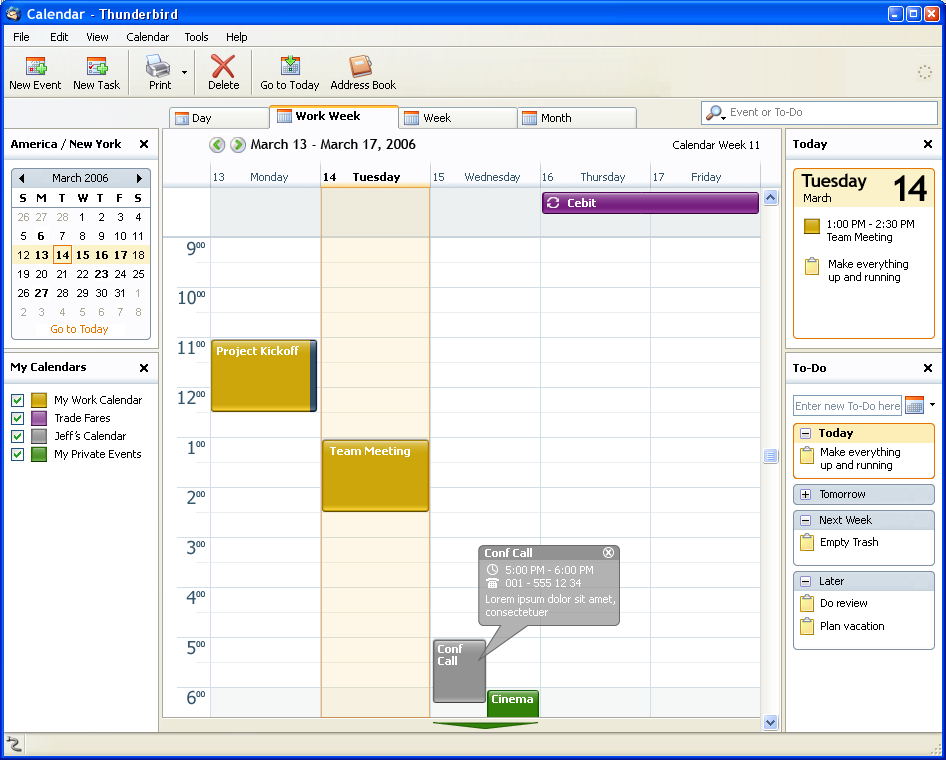Go to previous week arrow
Viewport: 946px width, 760px height.
coord(217,145)
